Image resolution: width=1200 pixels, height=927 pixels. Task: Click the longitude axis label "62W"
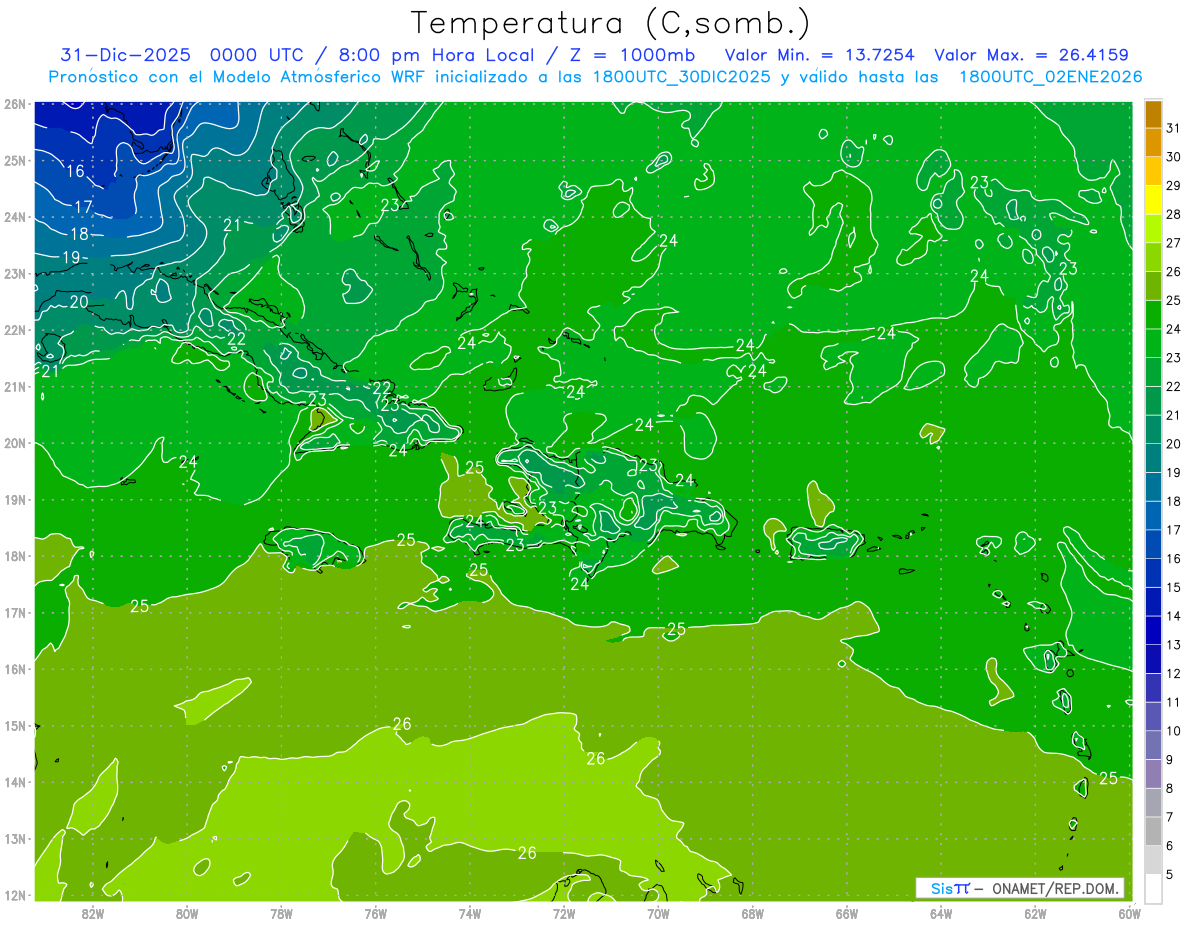pyautogui.click(x=1035, y=913)
